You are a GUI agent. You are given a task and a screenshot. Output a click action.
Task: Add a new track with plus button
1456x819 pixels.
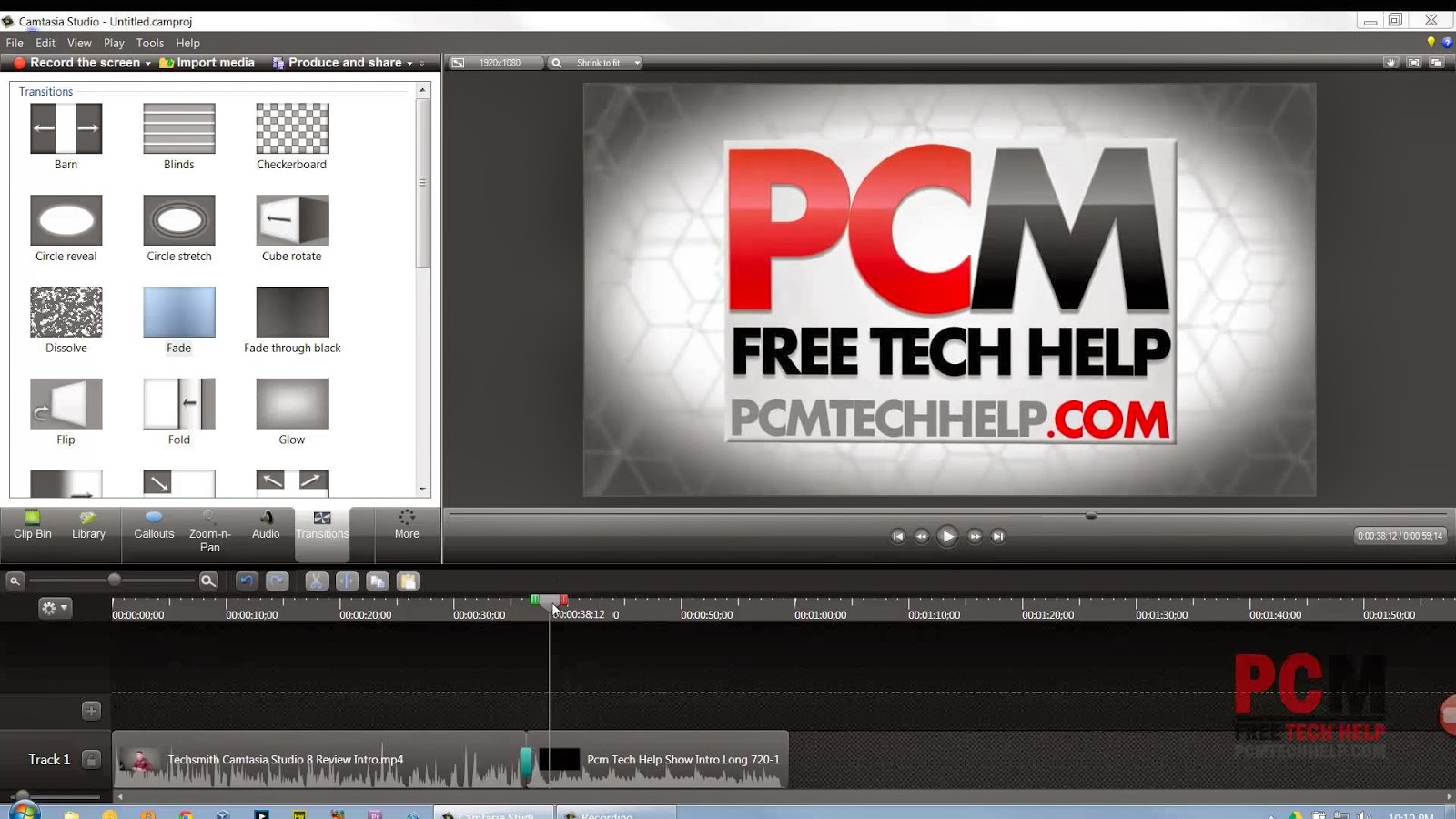tap(91, 711)
